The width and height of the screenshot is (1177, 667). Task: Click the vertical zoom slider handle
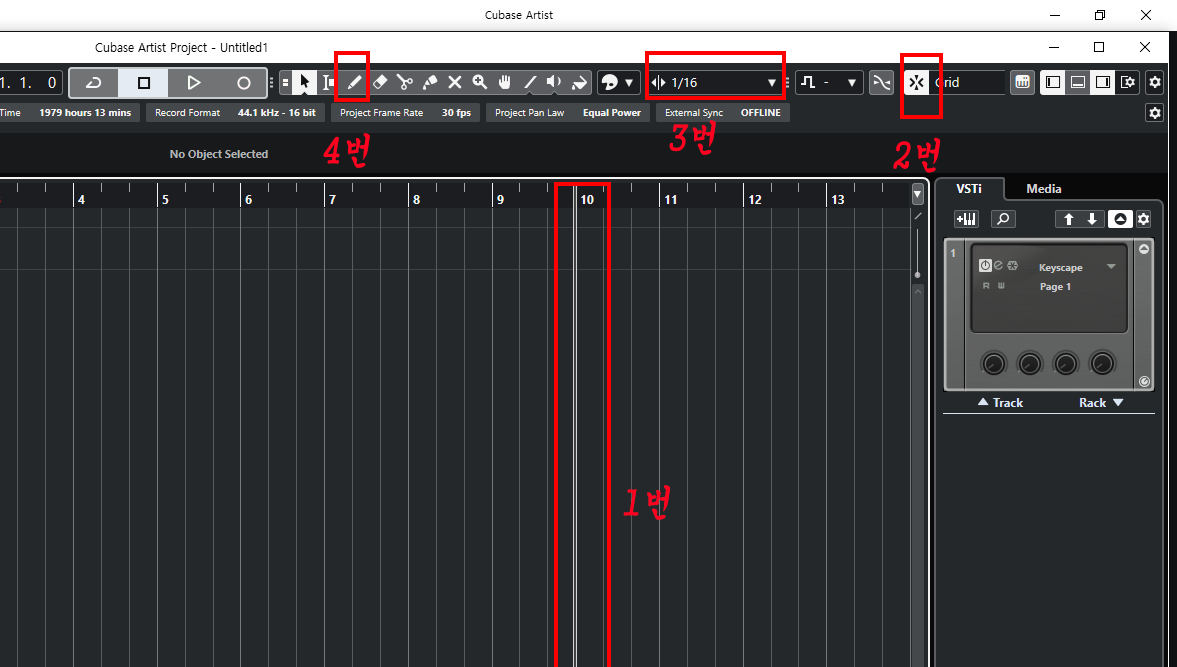pos(917,275)
